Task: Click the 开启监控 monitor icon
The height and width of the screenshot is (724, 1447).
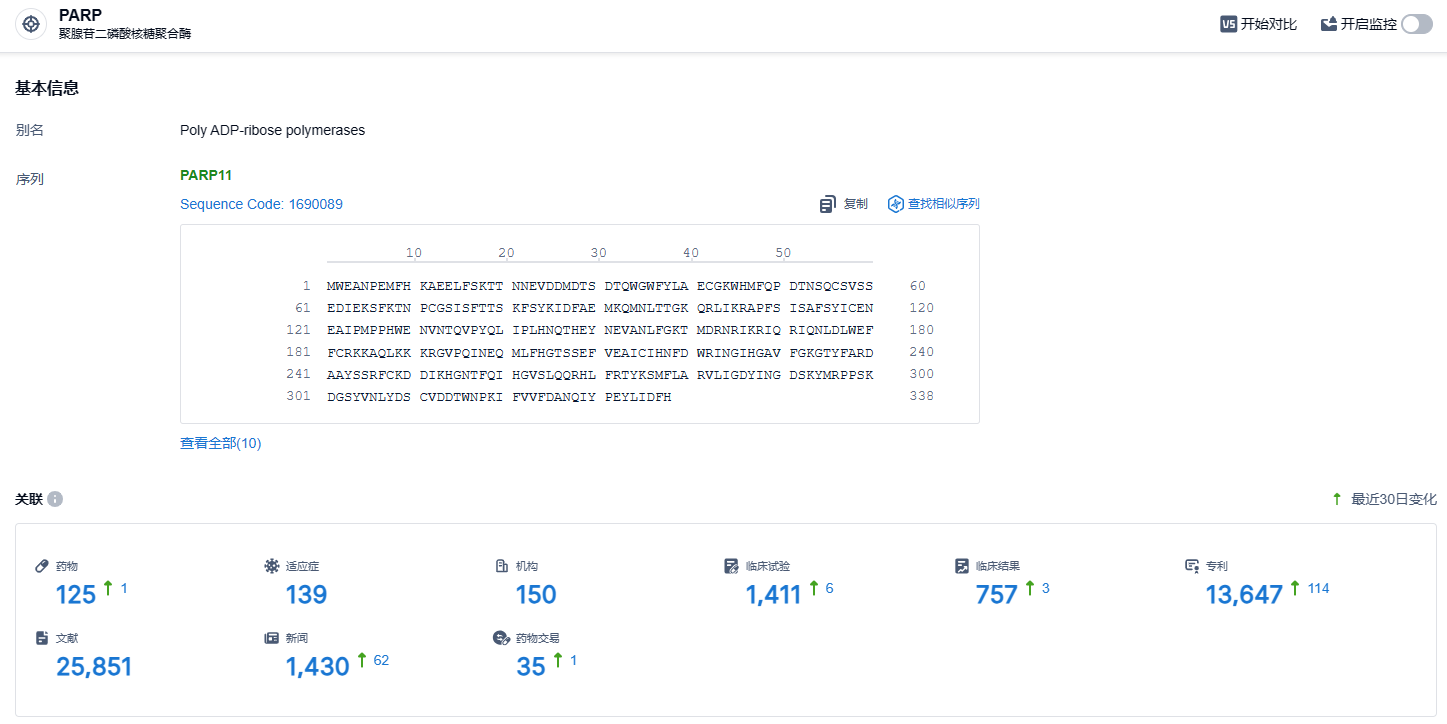Action: [x=1329, y=24]
